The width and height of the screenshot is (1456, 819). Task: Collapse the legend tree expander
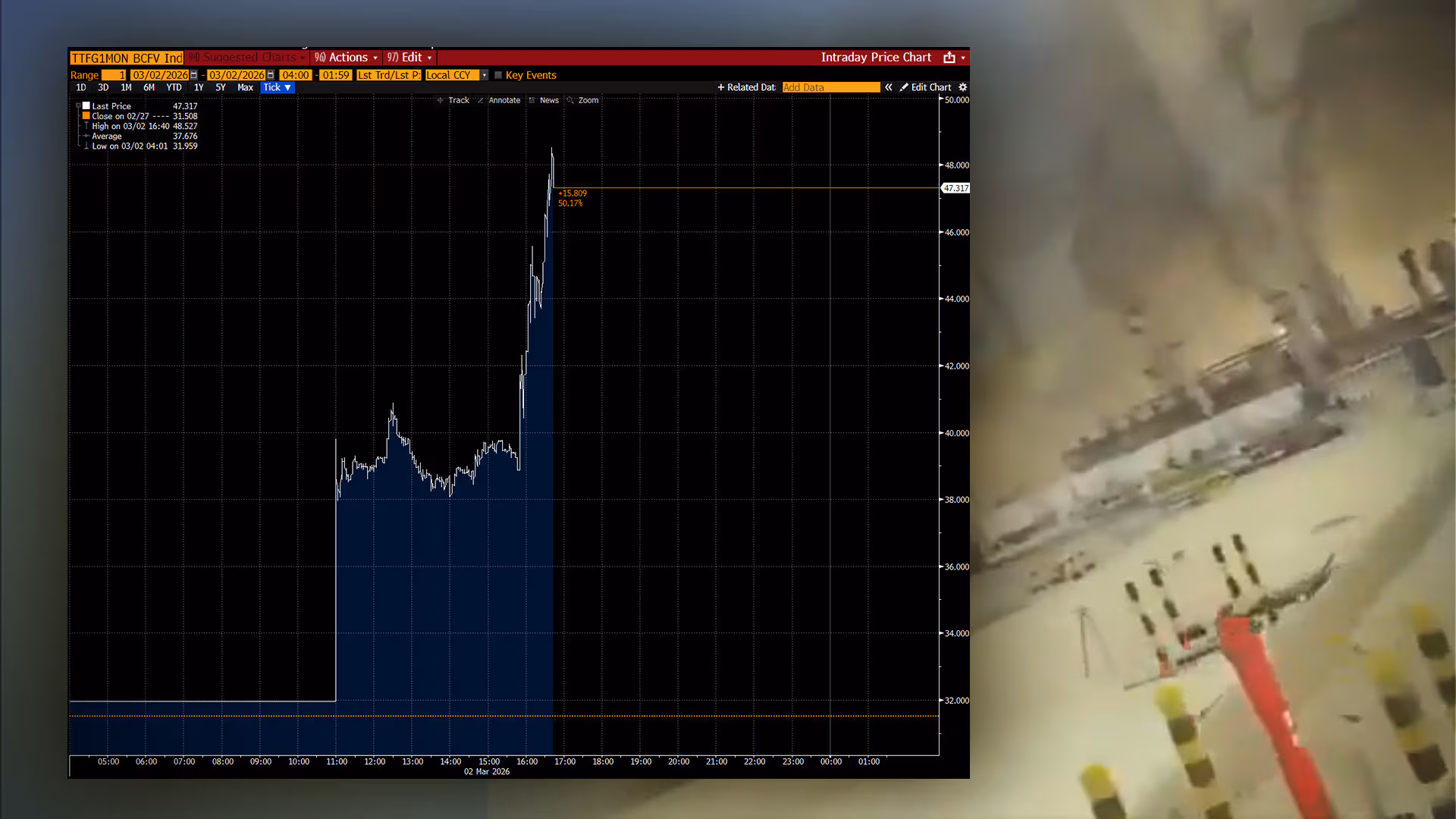tap(78, 106)
